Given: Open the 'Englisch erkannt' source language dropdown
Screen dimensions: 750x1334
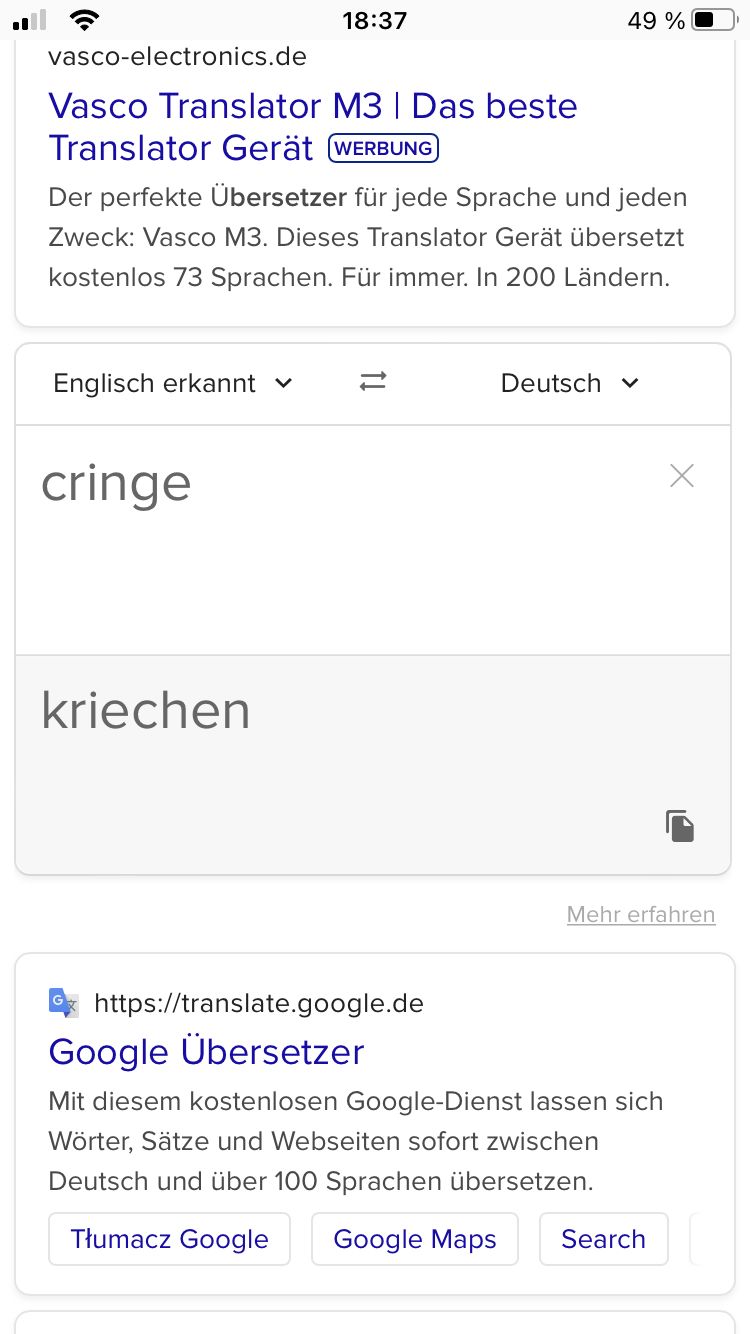Looking at the screenshot, I should point(172,383).
